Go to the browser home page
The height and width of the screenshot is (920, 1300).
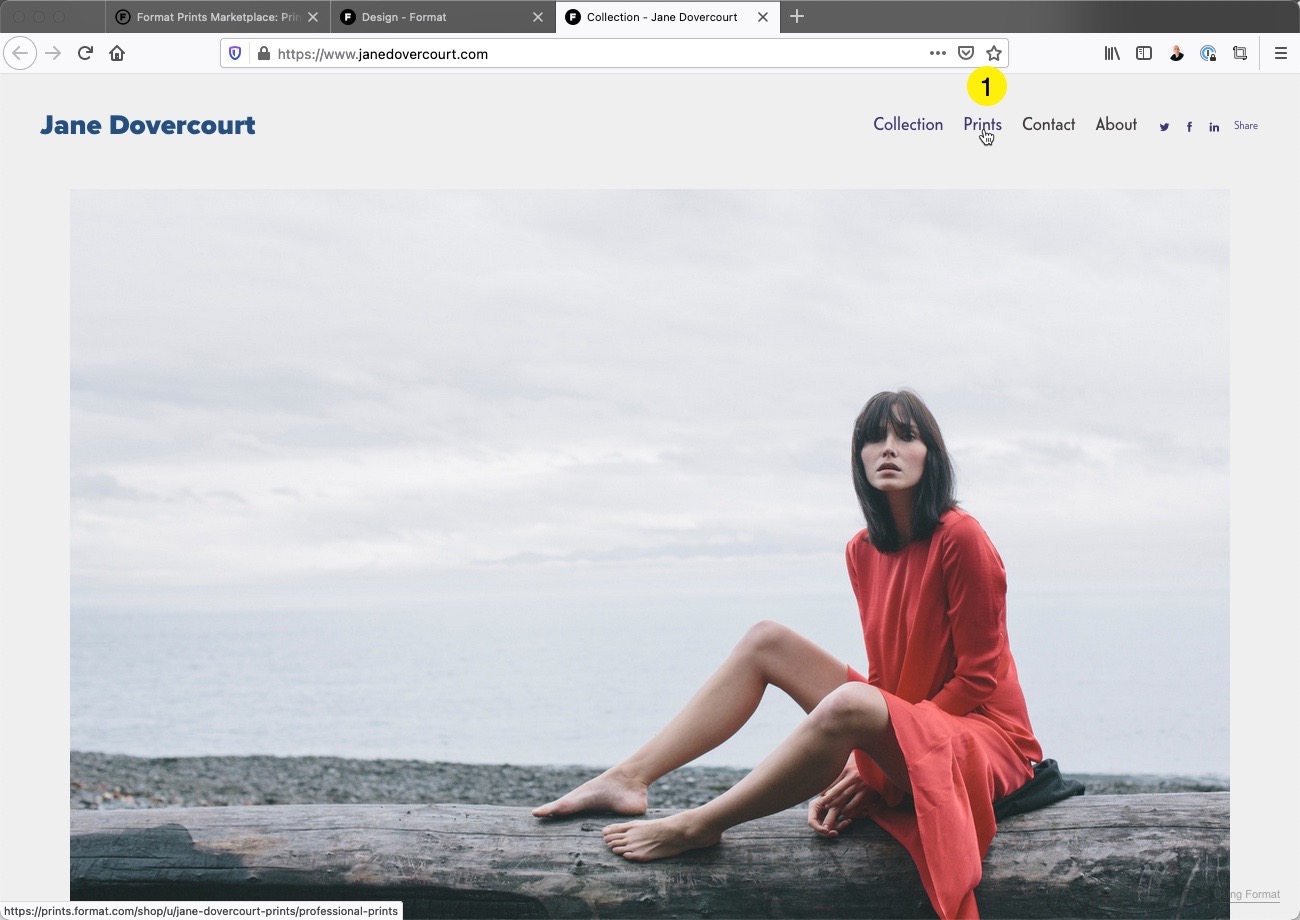coord(117,54)
